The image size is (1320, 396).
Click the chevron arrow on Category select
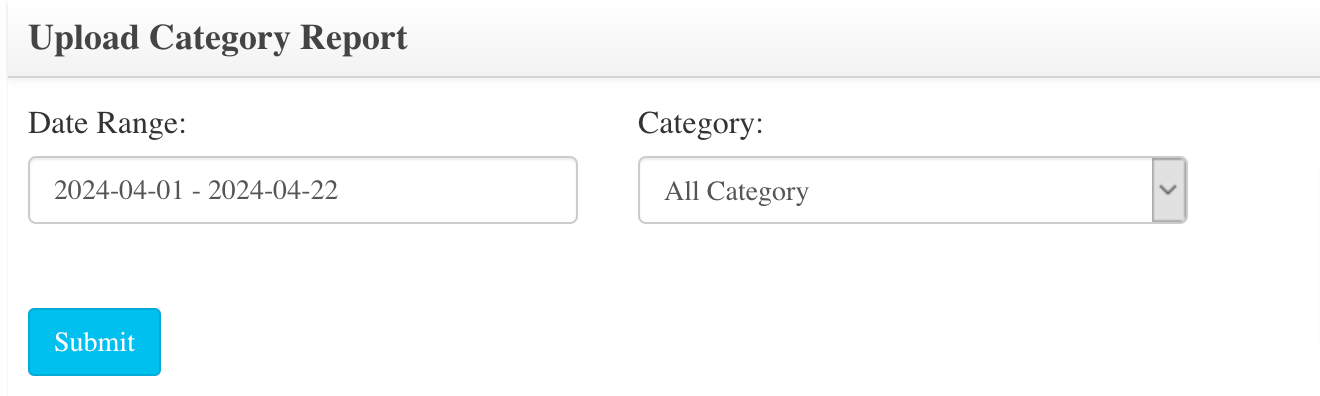1169,190
